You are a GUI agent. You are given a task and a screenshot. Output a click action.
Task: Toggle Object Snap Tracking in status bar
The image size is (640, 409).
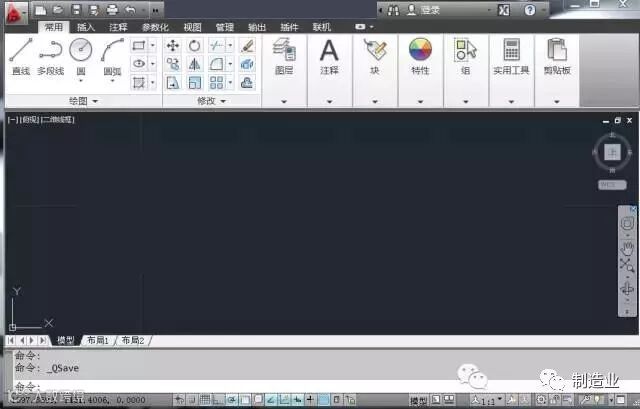click(271, 400)
